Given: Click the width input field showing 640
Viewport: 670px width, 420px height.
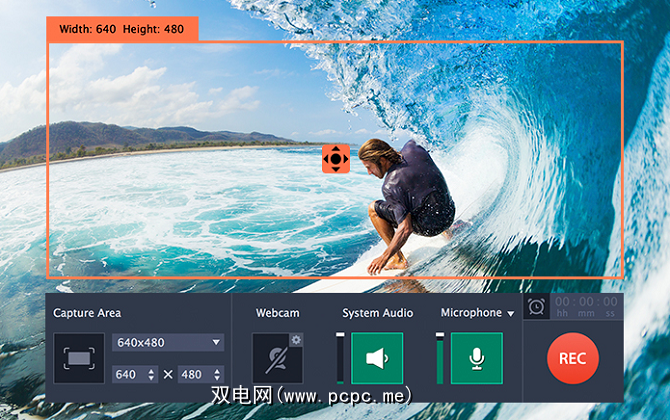Looking at the screenshot, I should 129,374.
